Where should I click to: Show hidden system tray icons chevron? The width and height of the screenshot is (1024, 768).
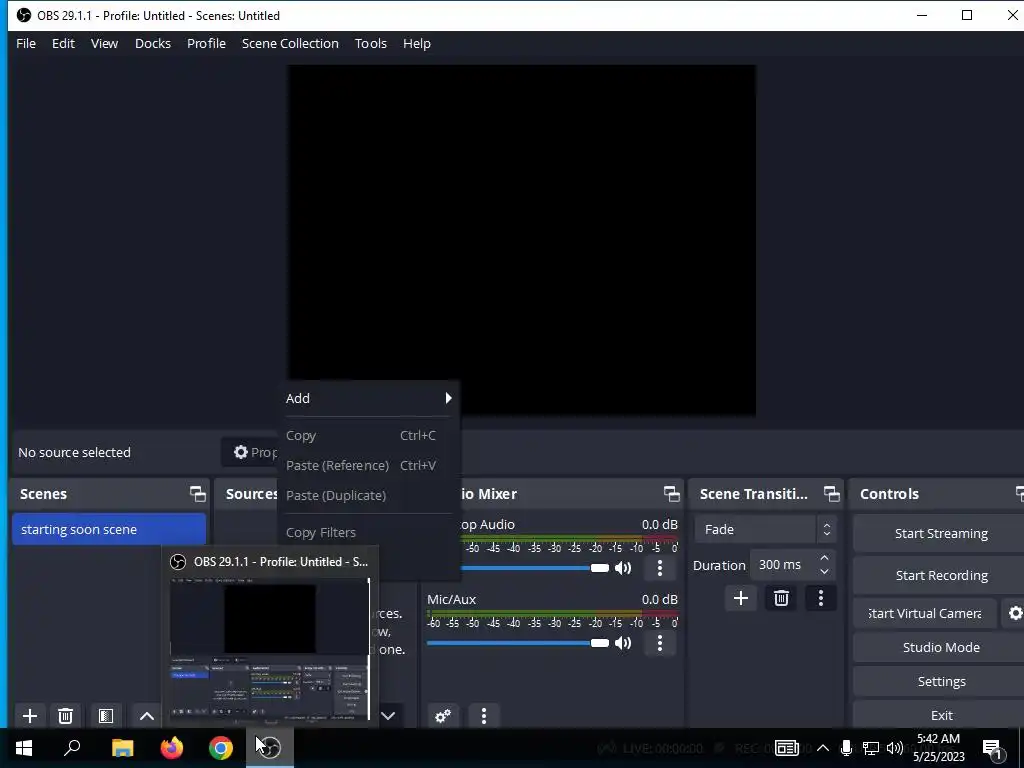823,748
